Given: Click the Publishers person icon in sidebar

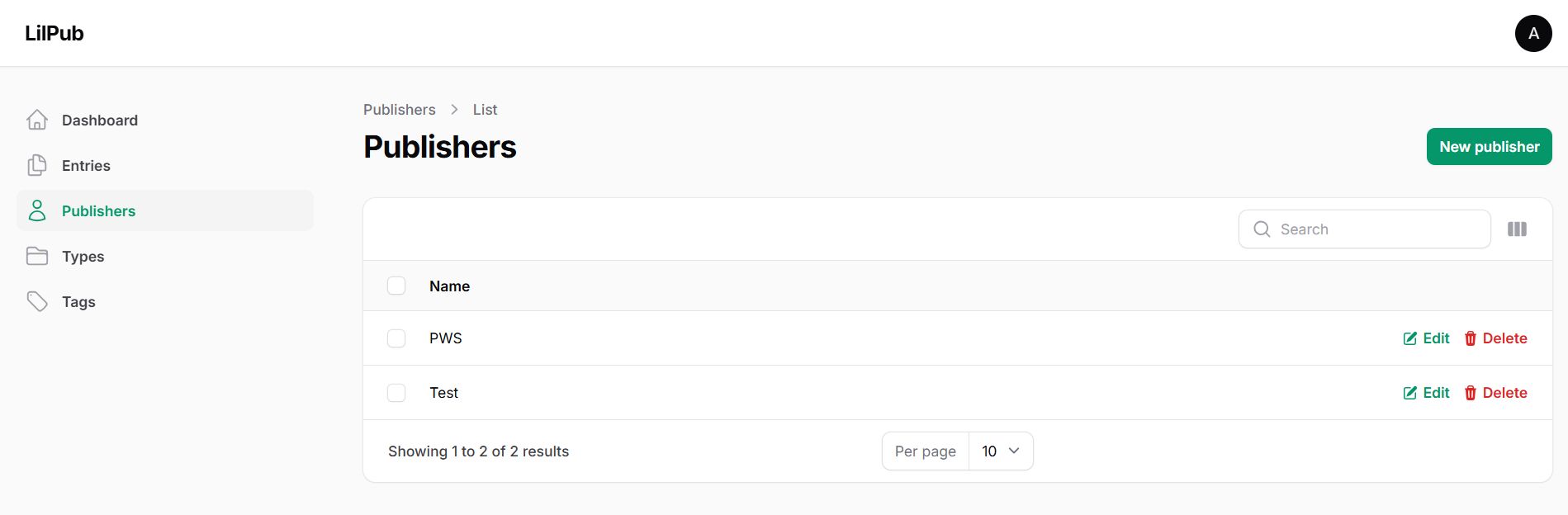Looking at the screenshot, I should click(37, 211).
